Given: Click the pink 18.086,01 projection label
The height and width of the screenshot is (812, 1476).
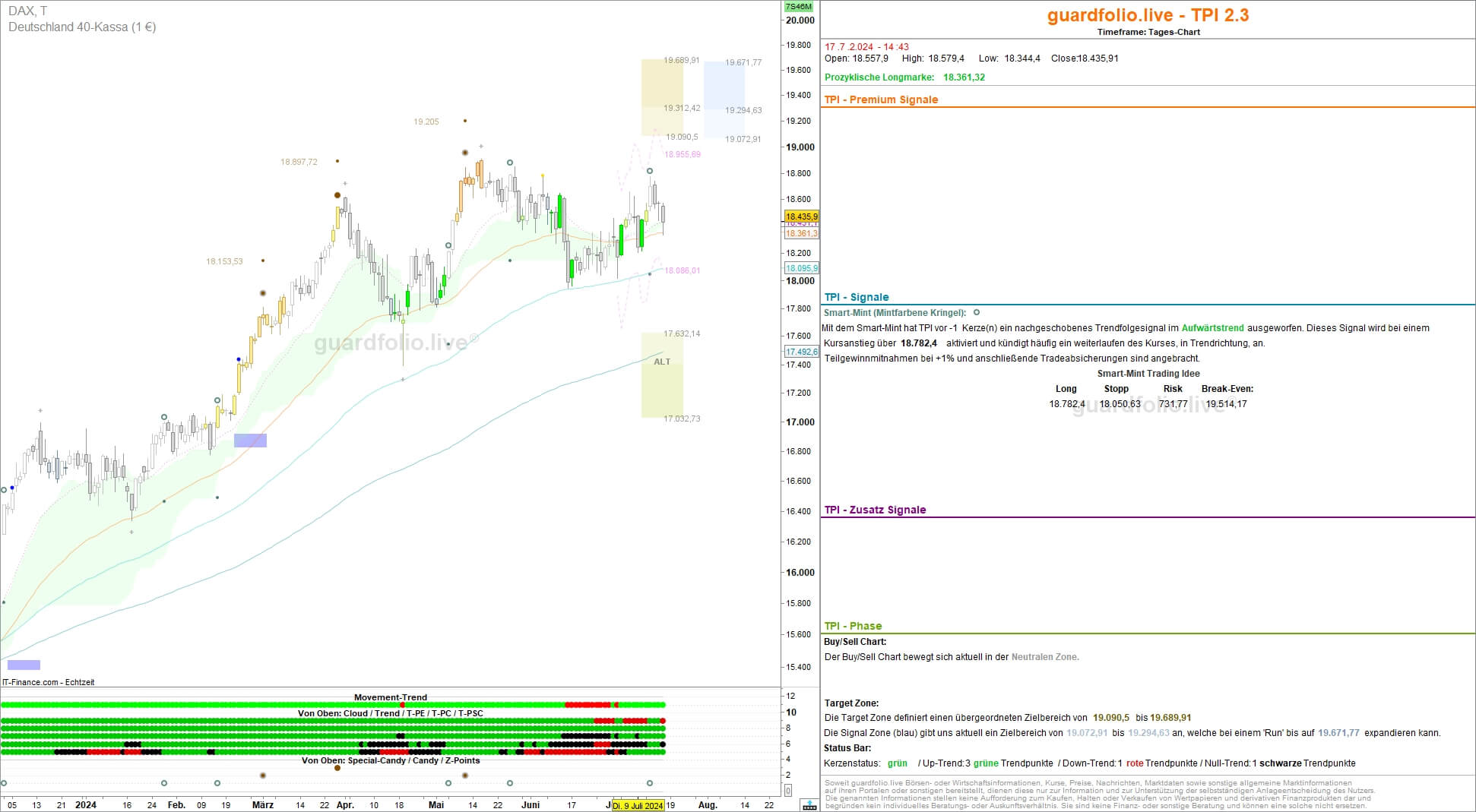Looking at the screenshot, I should (x=683, y=270).
